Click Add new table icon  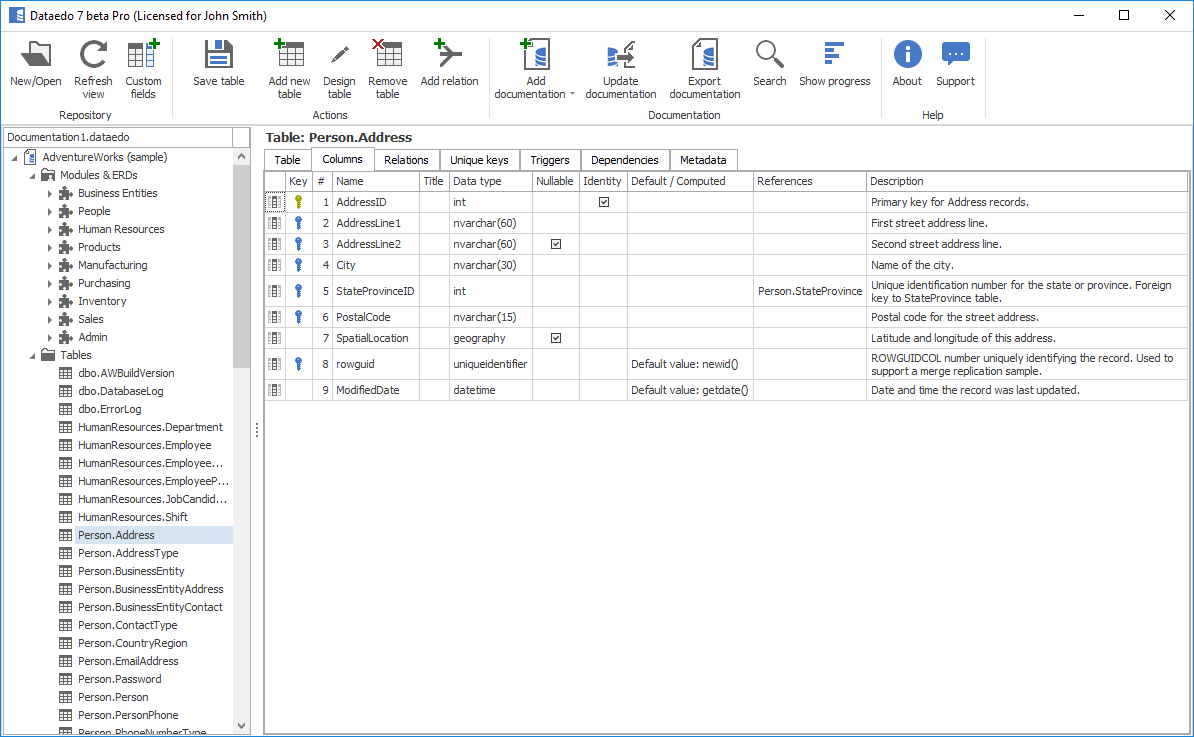click(289, 64)
